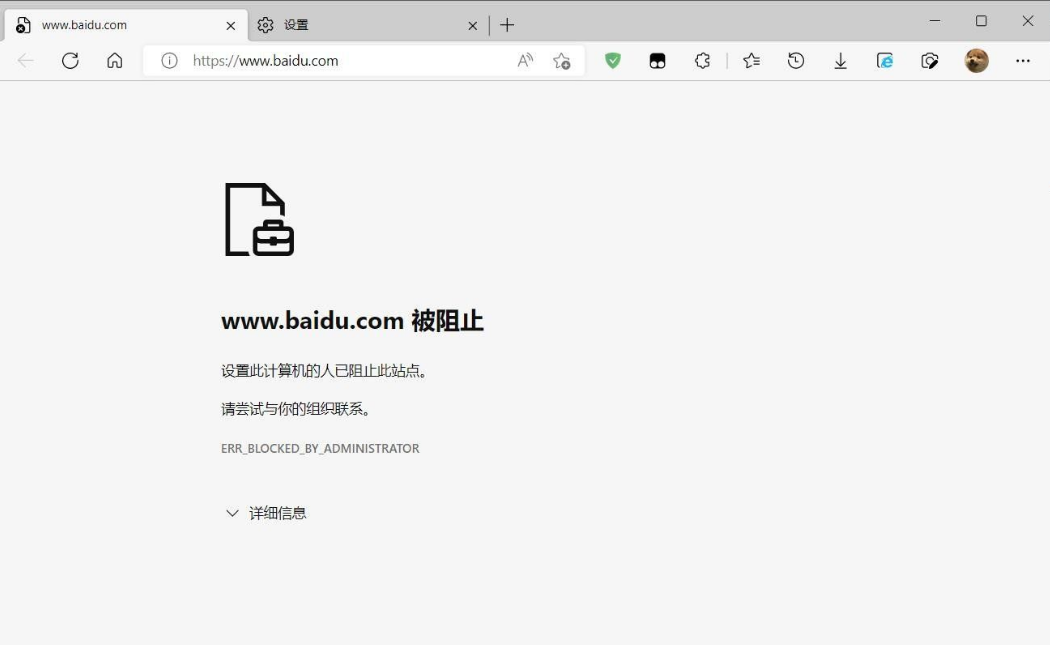The width and height of the screenshot is (1050, 645).
Task: Open browsing History icon
Action: tap(796, 61)
